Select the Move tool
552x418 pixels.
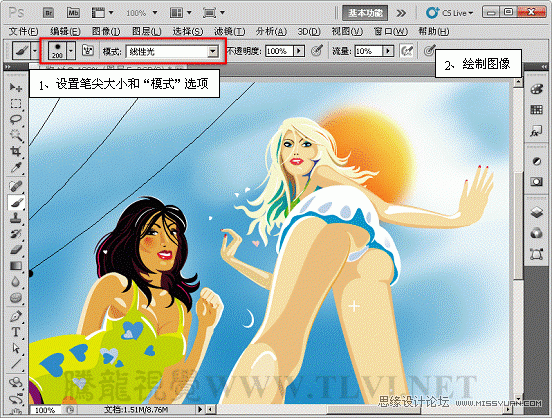pos(16,87)
